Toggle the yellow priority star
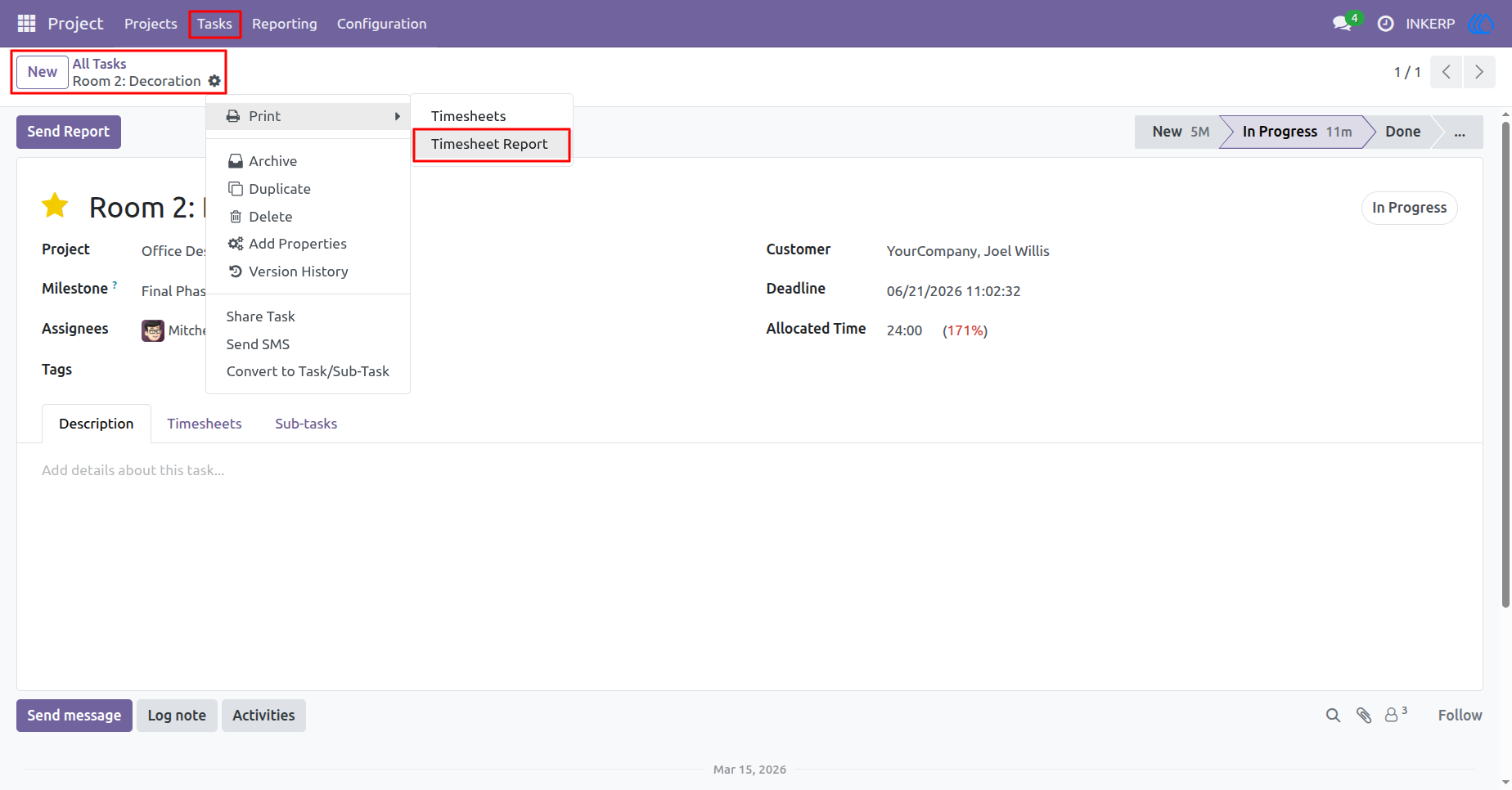Screen dimensions: 1512x790 pos(55,206)
